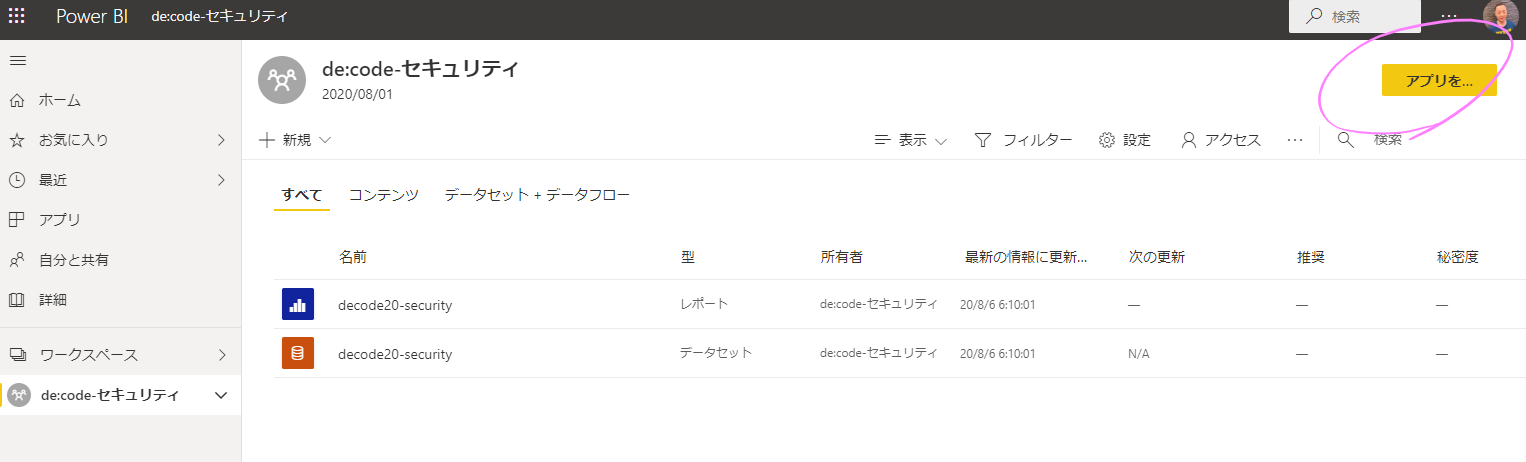1526x462 pixels.
Task: Open ワークスペース list in sidebar
Action: click(89, 355)
